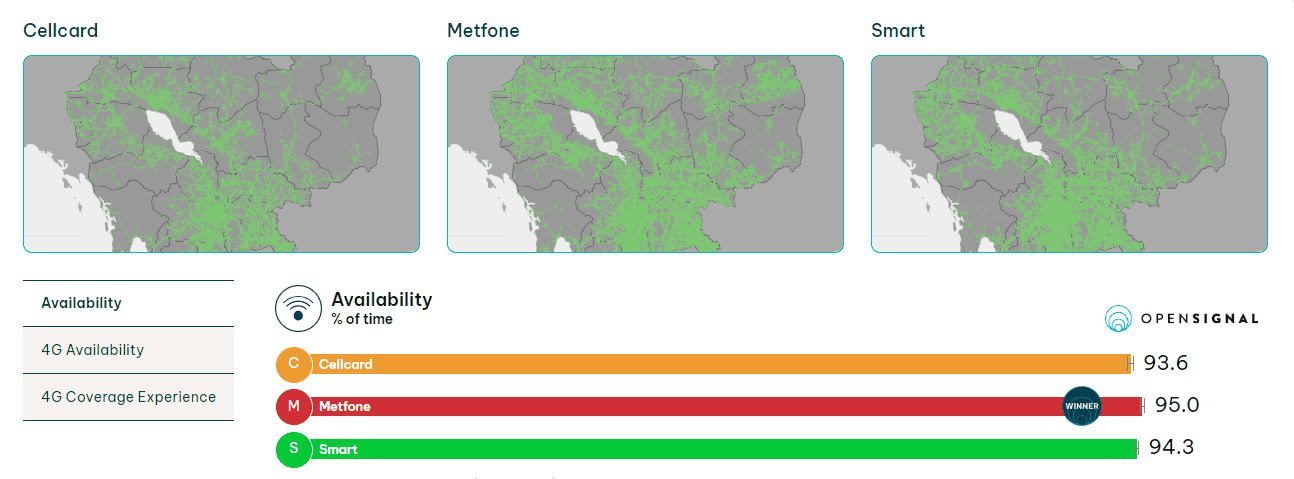Click the red Metfone availability bar
This screenshot has width=1294, height=479.
coord(727,406)
